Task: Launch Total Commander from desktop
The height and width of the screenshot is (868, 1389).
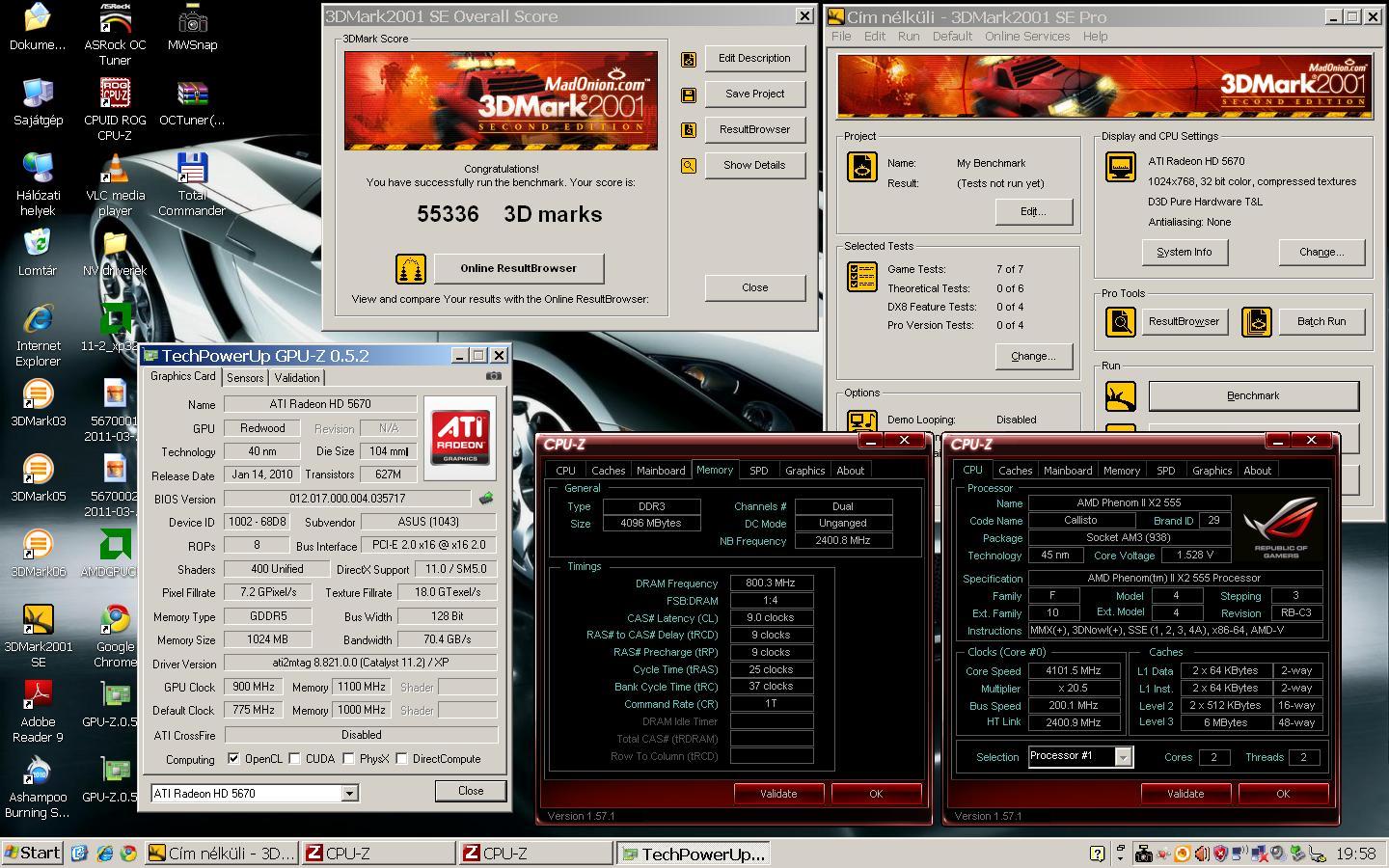Action: (x=192, y=184)
